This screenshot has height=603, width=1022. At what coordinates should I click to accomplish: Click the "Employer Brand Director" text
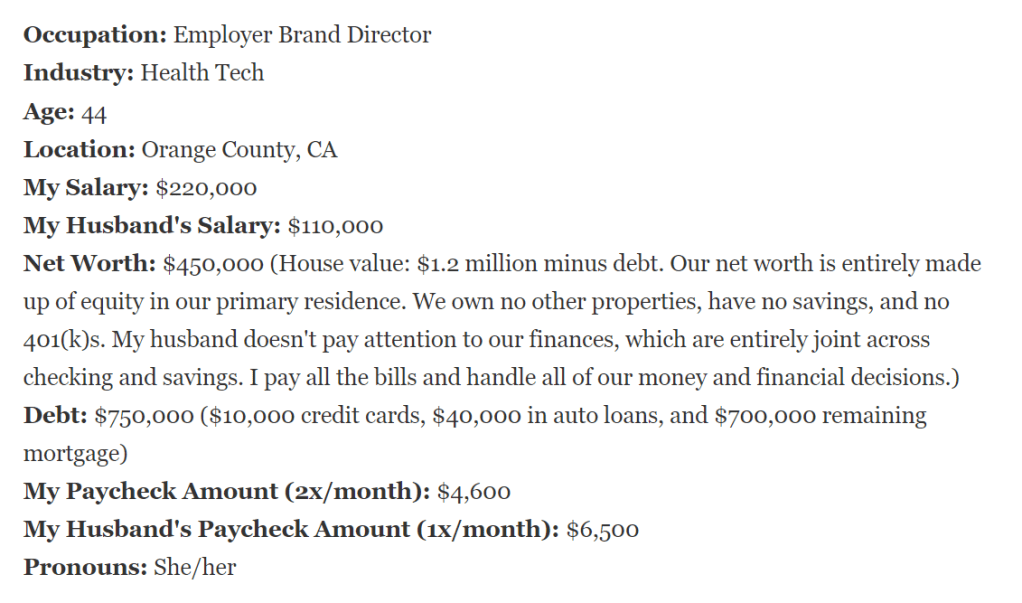(x=302, y=35)
